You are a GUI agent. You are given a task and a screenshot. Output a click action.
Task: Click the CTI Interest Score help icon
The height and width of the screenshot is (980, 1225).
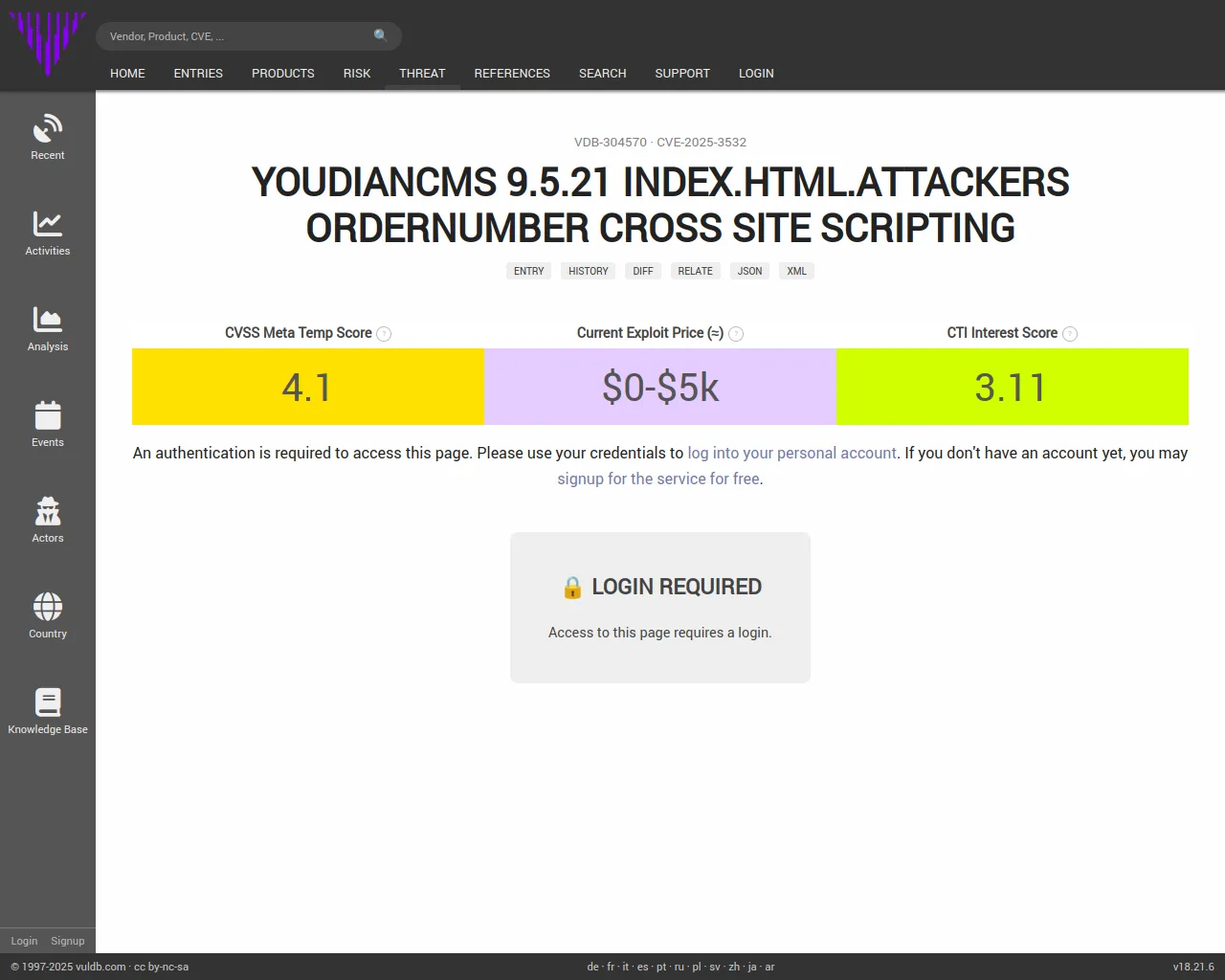[x=1070, y=334]
